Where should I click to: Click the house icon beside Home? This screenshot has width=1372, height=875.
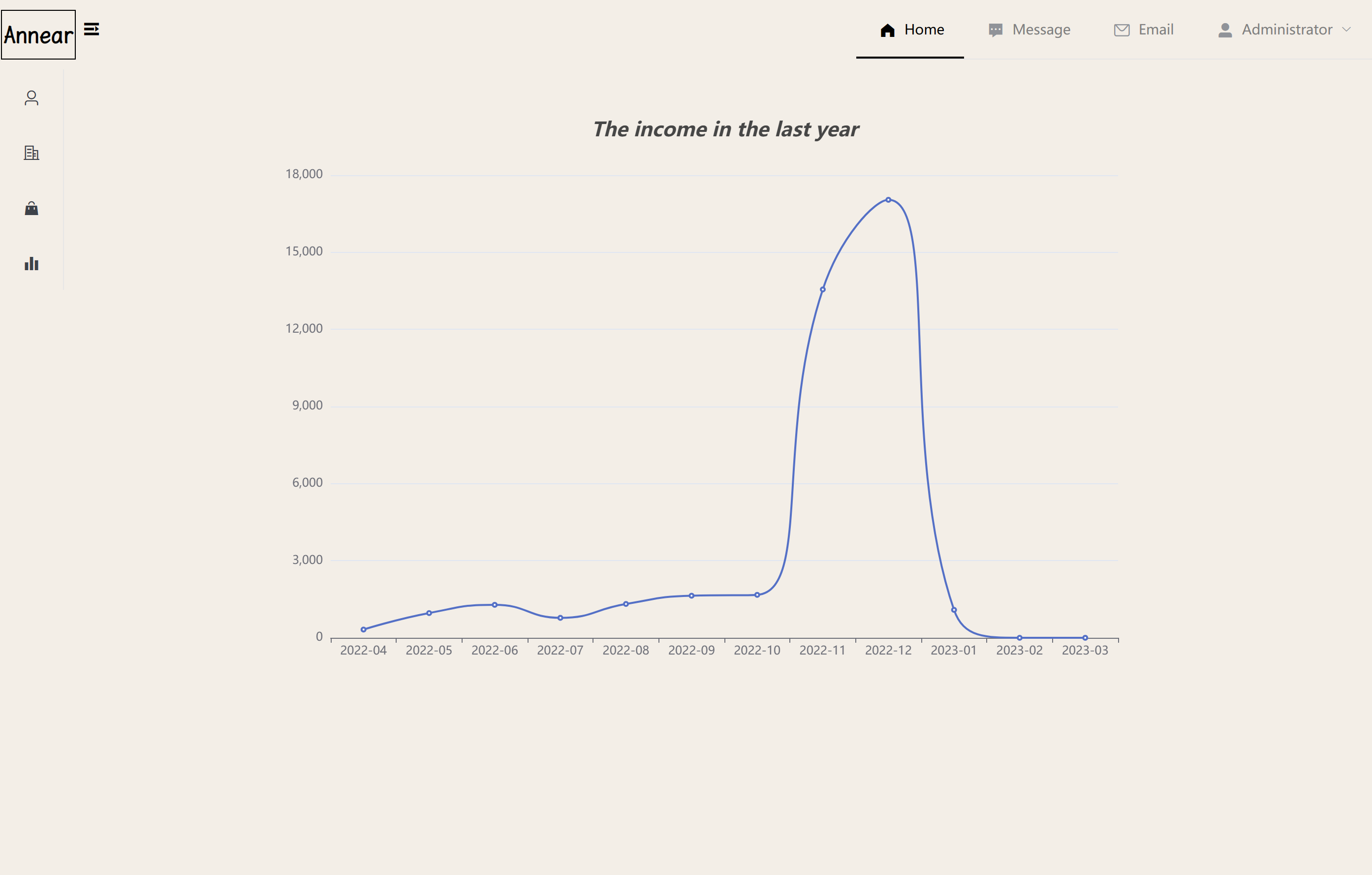tap(887, 30)
